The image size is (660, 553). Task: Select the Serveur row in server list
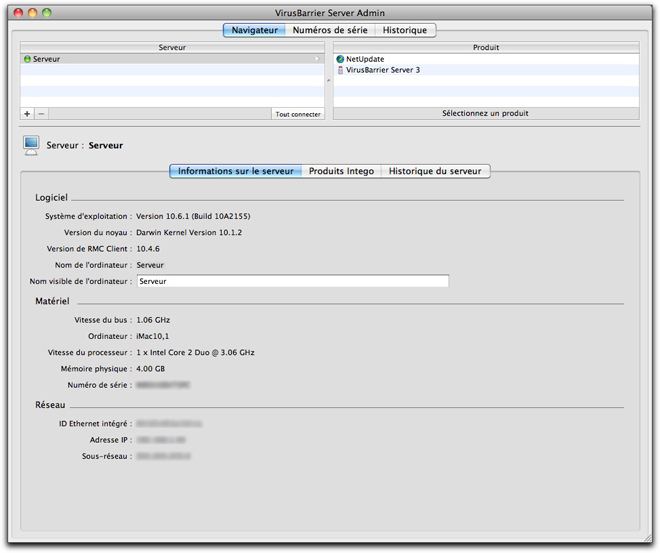[x=172, y=59]
